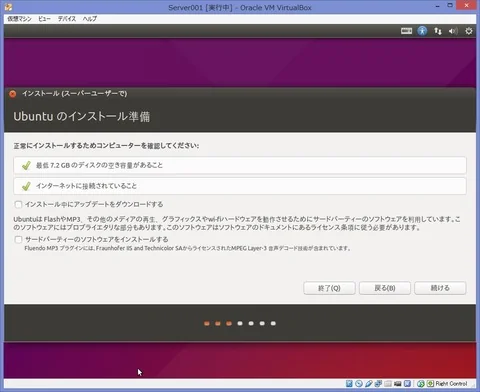Click the green arrow keyboard capture icon
Image resolution: width=480 pixels, height=392 pixels.
430,384
